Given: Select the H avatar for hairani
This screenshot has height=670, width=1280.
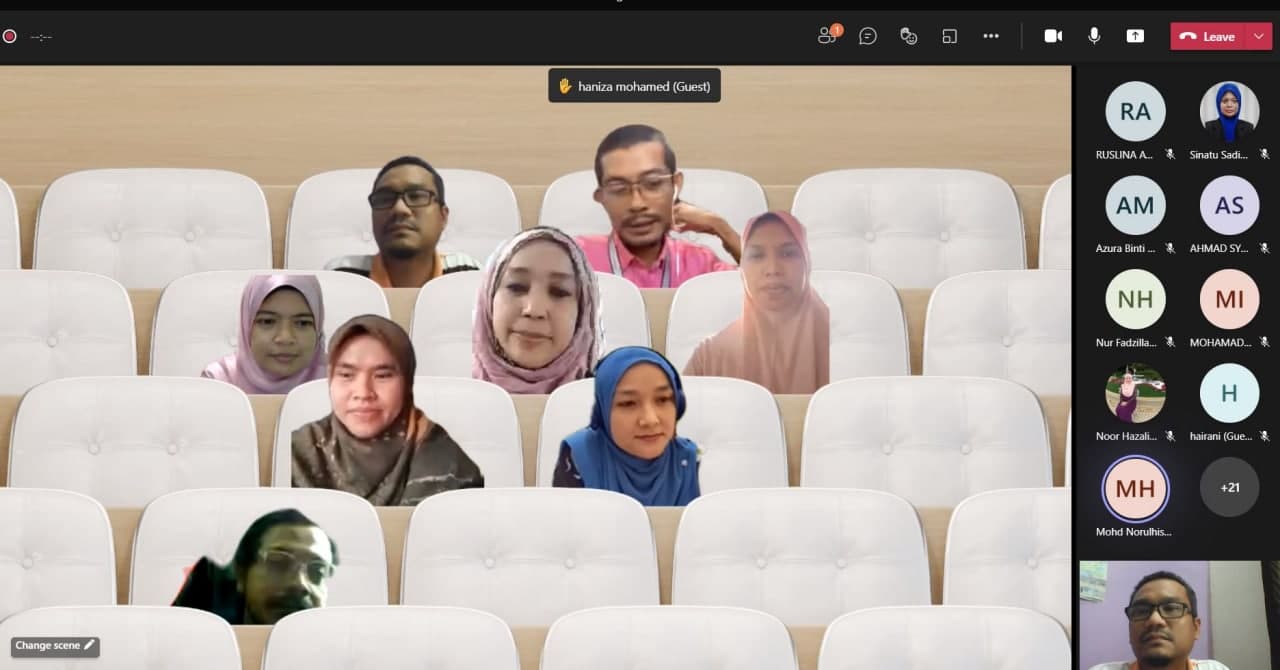Looking at the screenshot, I should coord(1229,393).
